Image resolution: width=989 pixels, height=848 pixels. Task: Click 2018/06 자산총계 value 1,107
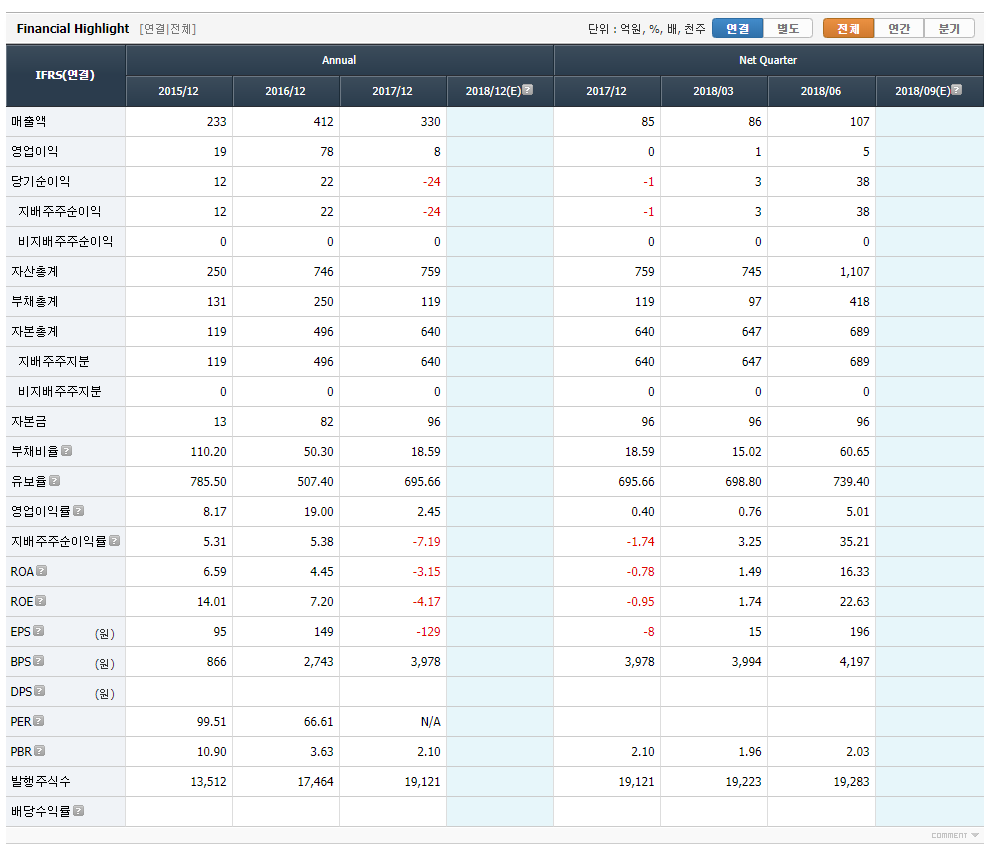pyautogui.click(x=854, y=271)
